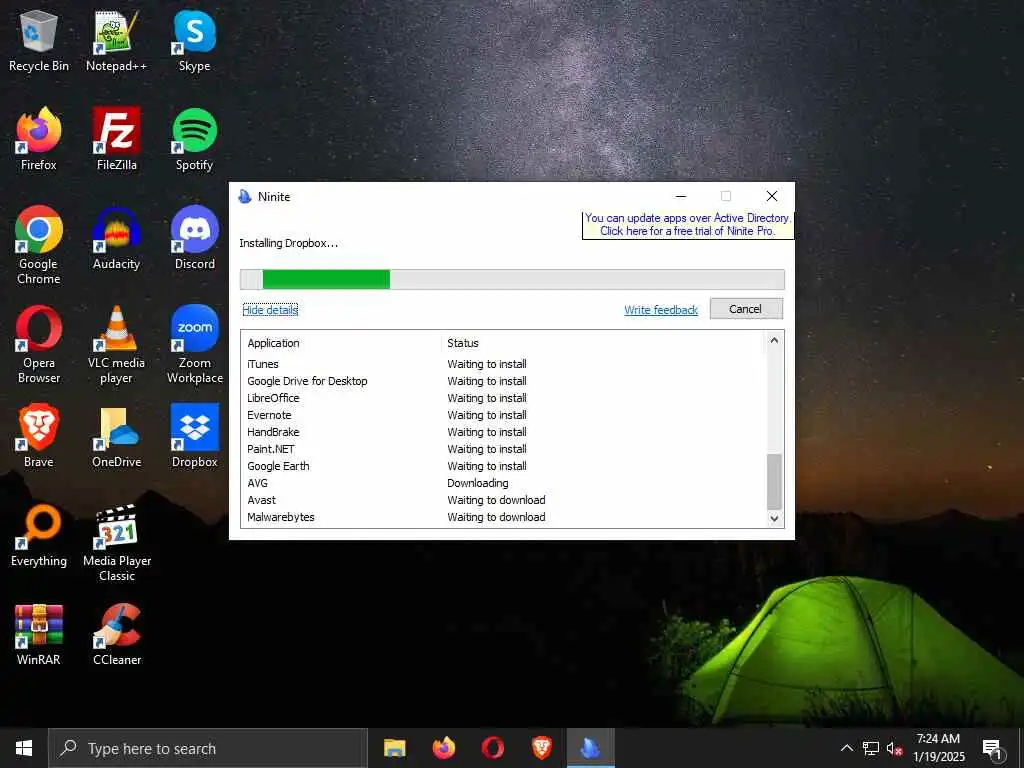Click the Installing Dropbox status label
Image resolution: width=1024 pixels, height=768 pixels.
(289, 243)
